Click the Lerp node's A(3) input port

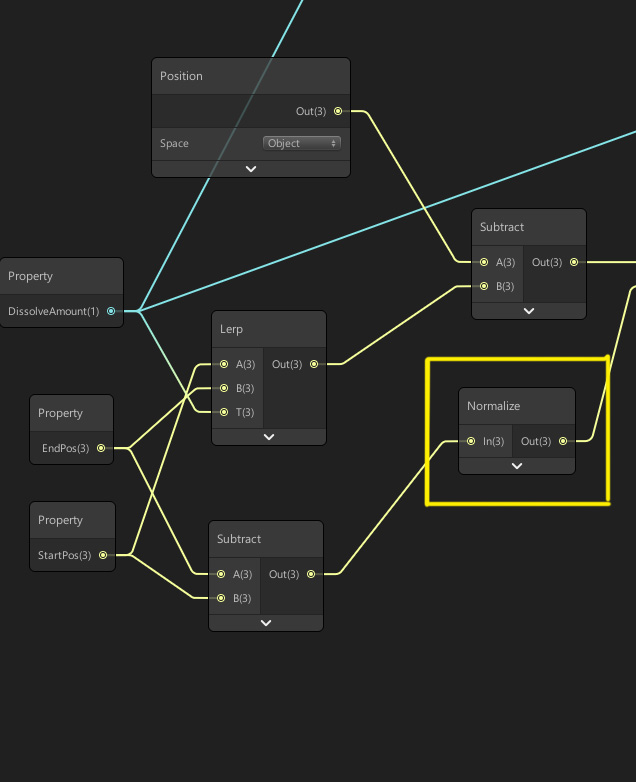pyautogui.click(x=224, y=364)
